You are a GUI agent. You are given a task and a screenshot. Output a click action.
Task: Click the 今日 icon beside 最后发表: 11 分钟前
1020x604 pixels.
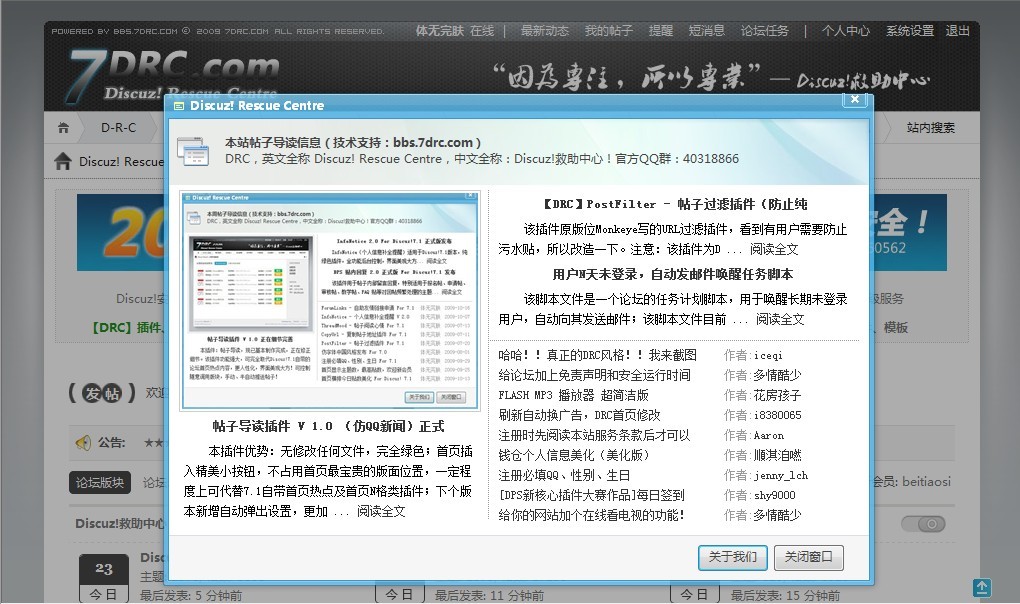(x=399, y=594)
